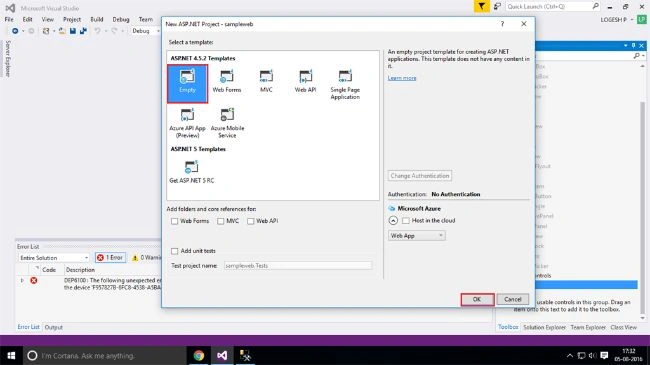Check the MVC core references checkbox
The width and height of the screenshot is (650, 365).
coord(221,221)
